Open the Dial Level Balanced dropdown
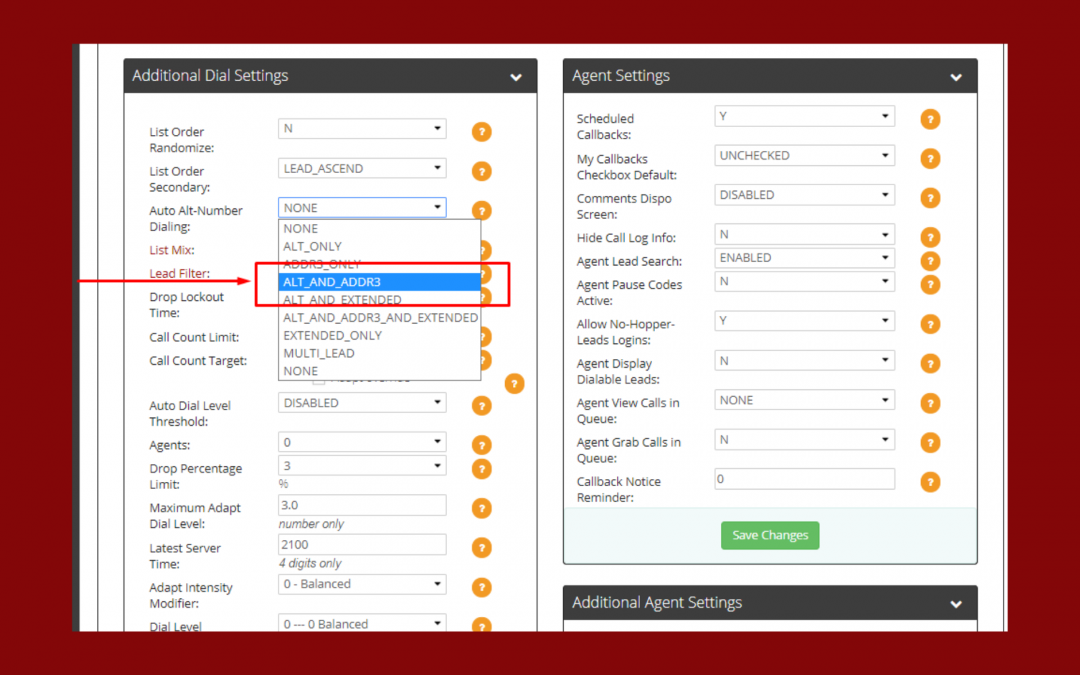This screenshot has height=675, width=1080. click(x=362, y=623)
